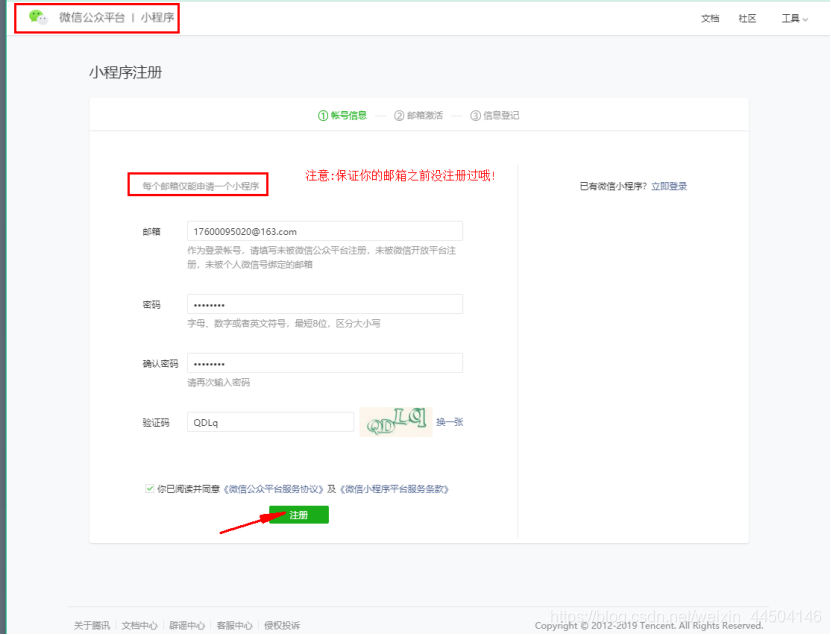Toggle the agreement checkbox
This screenshot has height=635, width=831.
pyautogui.click(x=149, y=489)
